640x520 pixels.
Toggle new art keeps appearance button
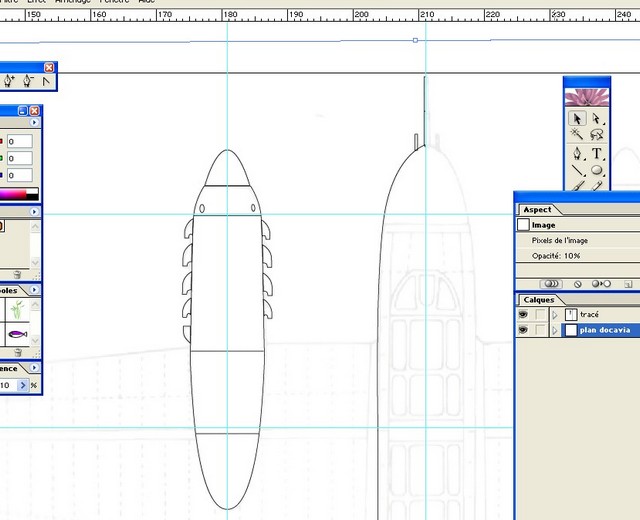coord(551,284)
